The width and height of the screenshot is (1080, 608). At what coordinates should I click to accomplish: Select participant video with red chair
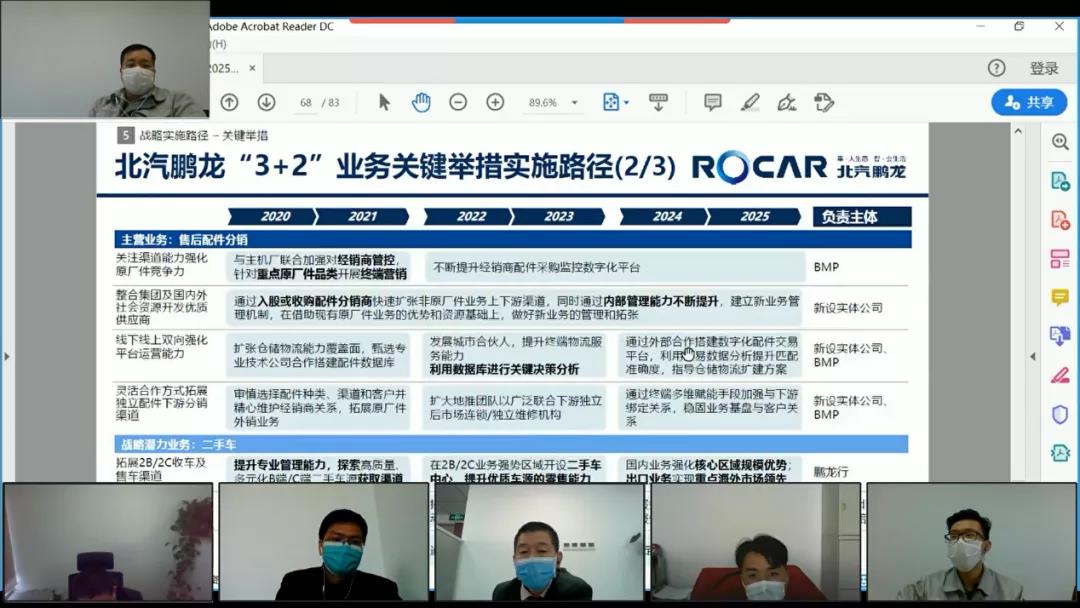tap(756, 542)
